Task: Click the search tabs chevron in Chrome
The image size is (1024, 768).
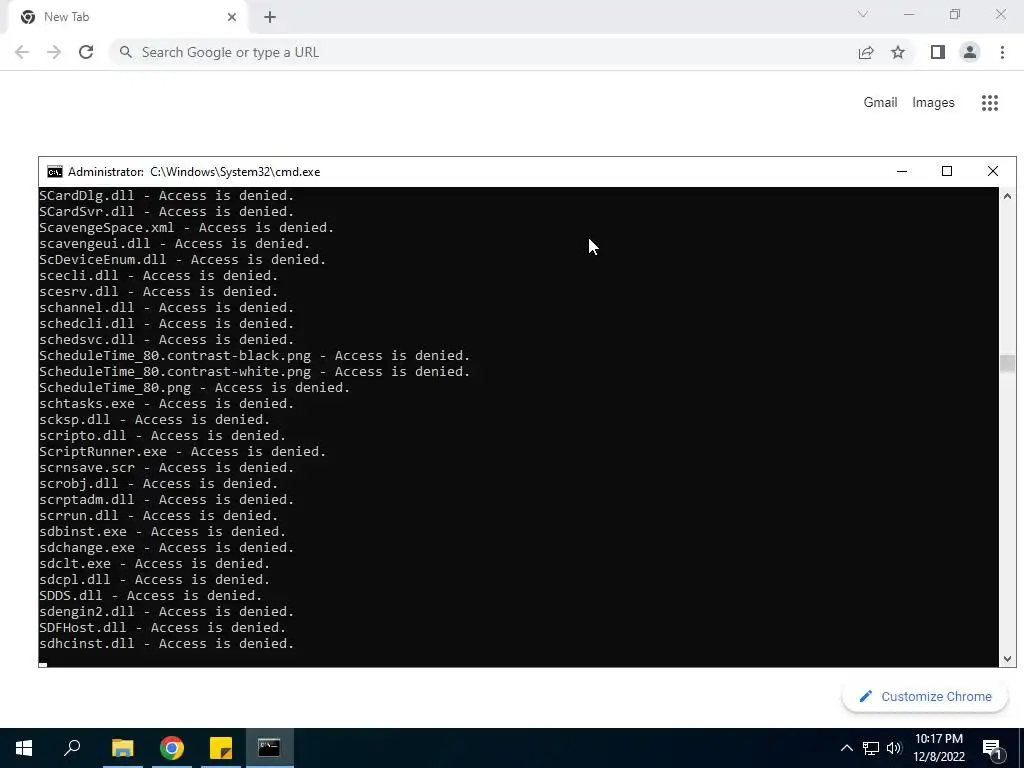Action: tap(863, 14)
